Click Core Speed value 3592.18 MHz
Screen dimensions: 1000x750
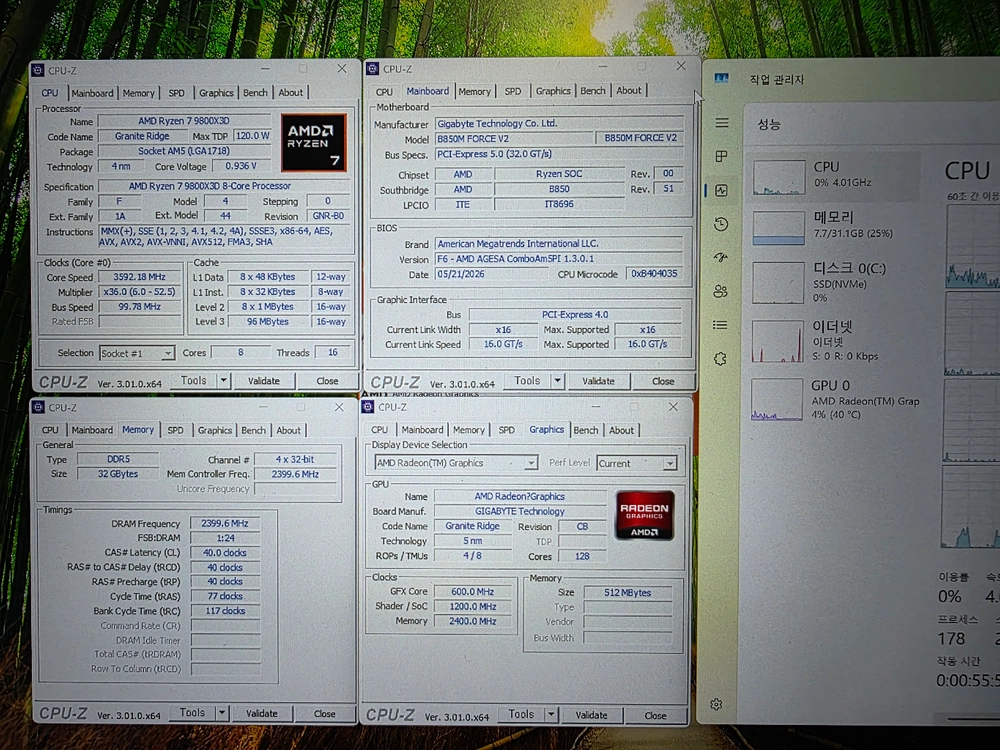pyautogui.click(x=139, y=277)
